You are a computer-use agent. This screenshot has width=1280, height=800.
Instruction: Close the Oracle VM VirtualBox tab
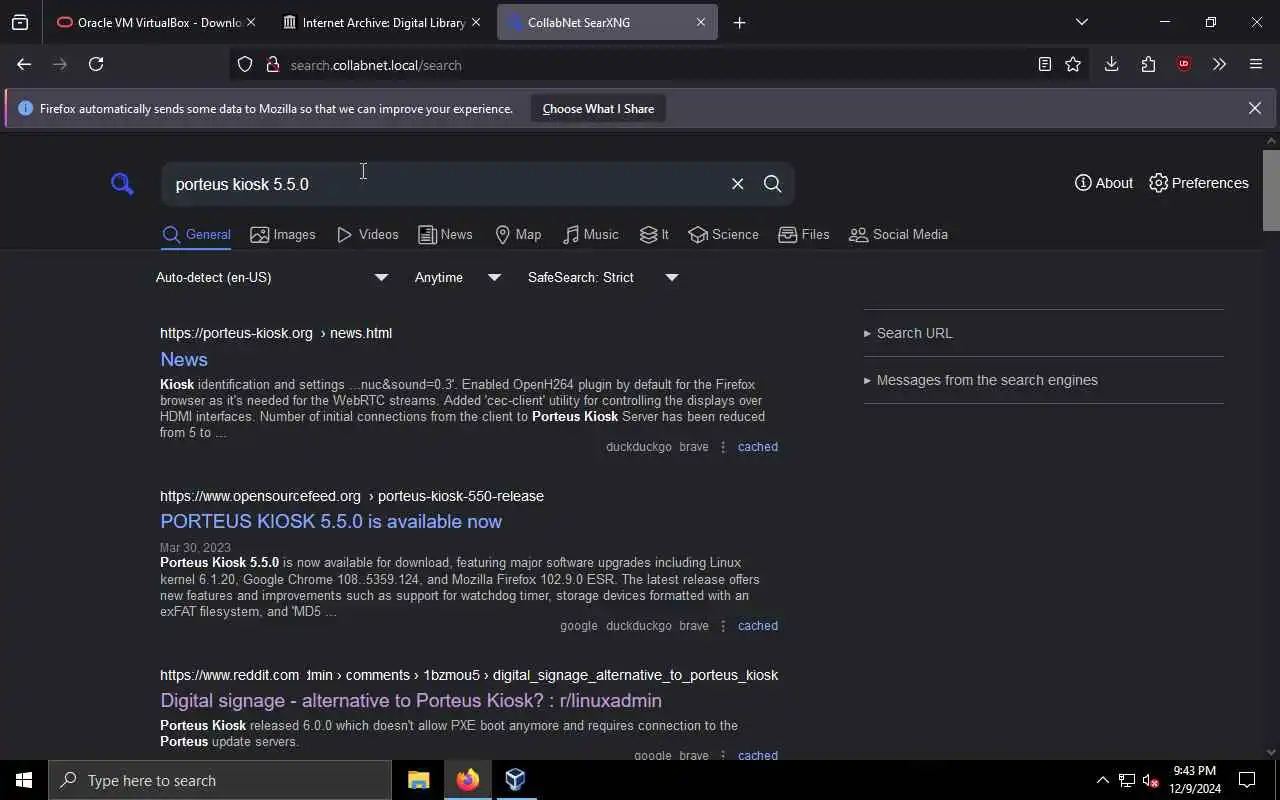250,22
